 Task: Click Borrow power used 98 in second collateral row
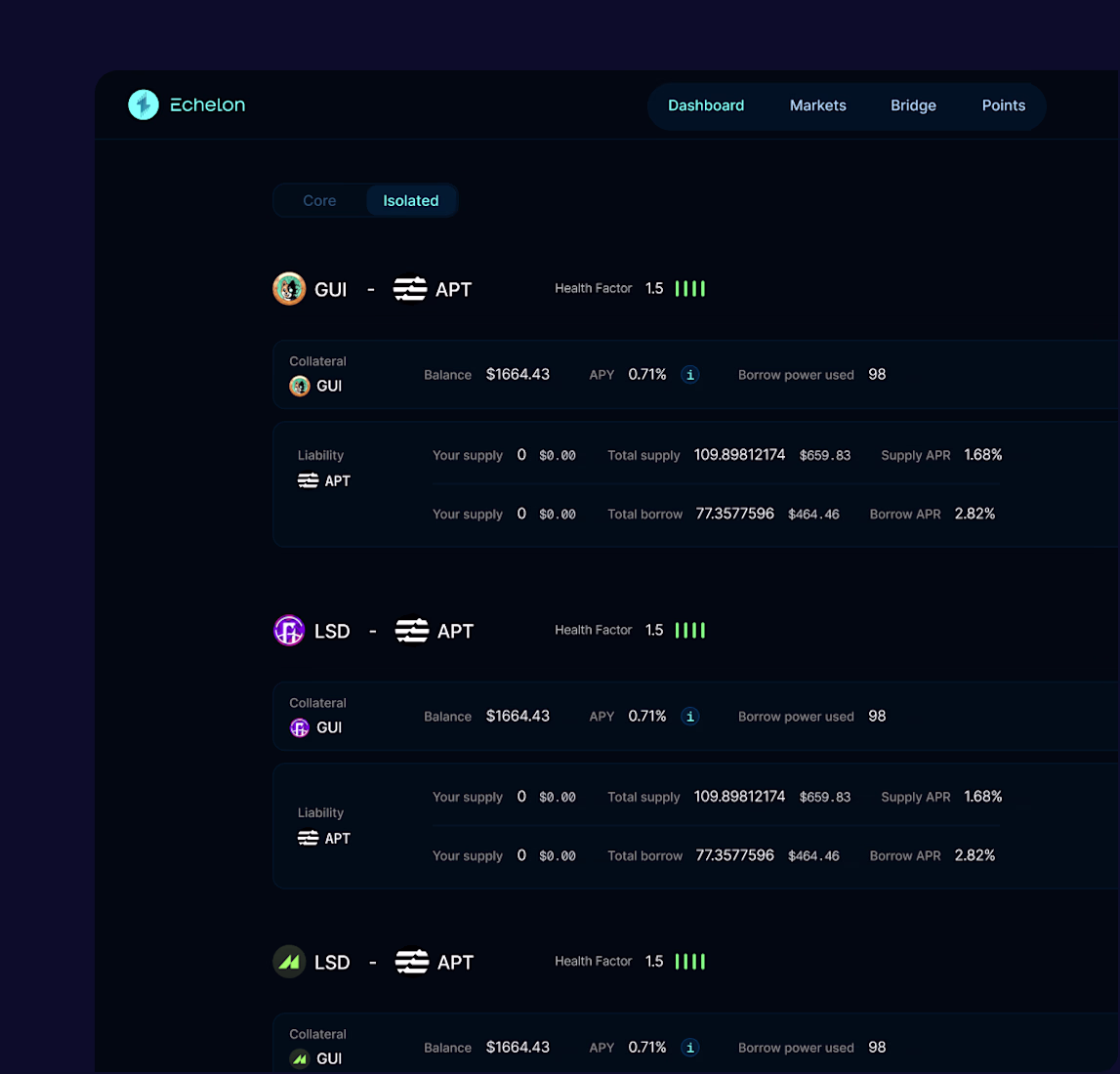pos(877,716)
